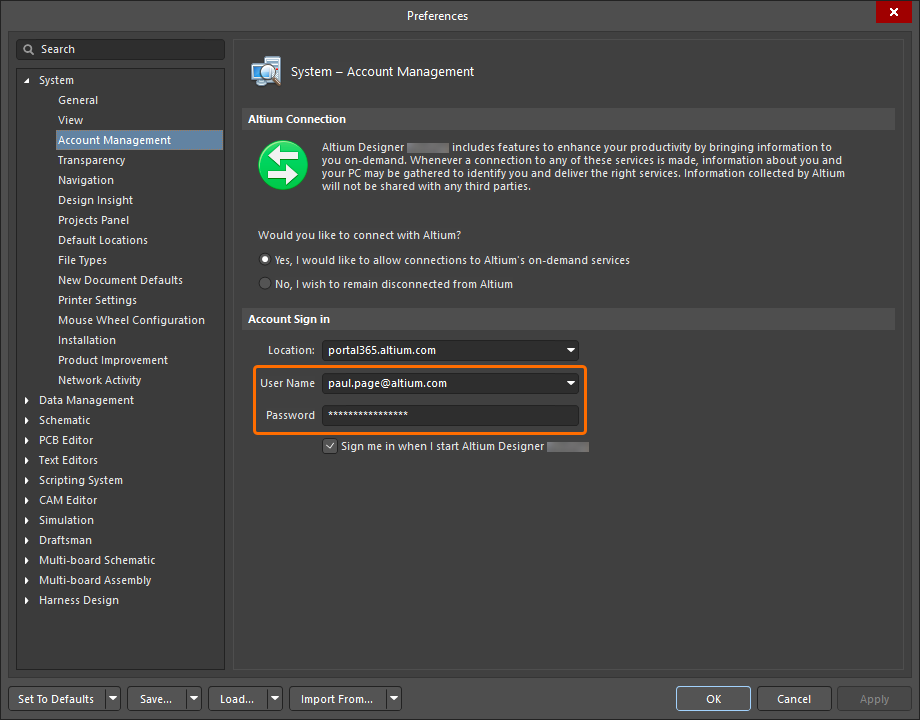Viewport: 920px width, 720px height.
Task: Open the Save dropdown arrow
Action: 194,699
